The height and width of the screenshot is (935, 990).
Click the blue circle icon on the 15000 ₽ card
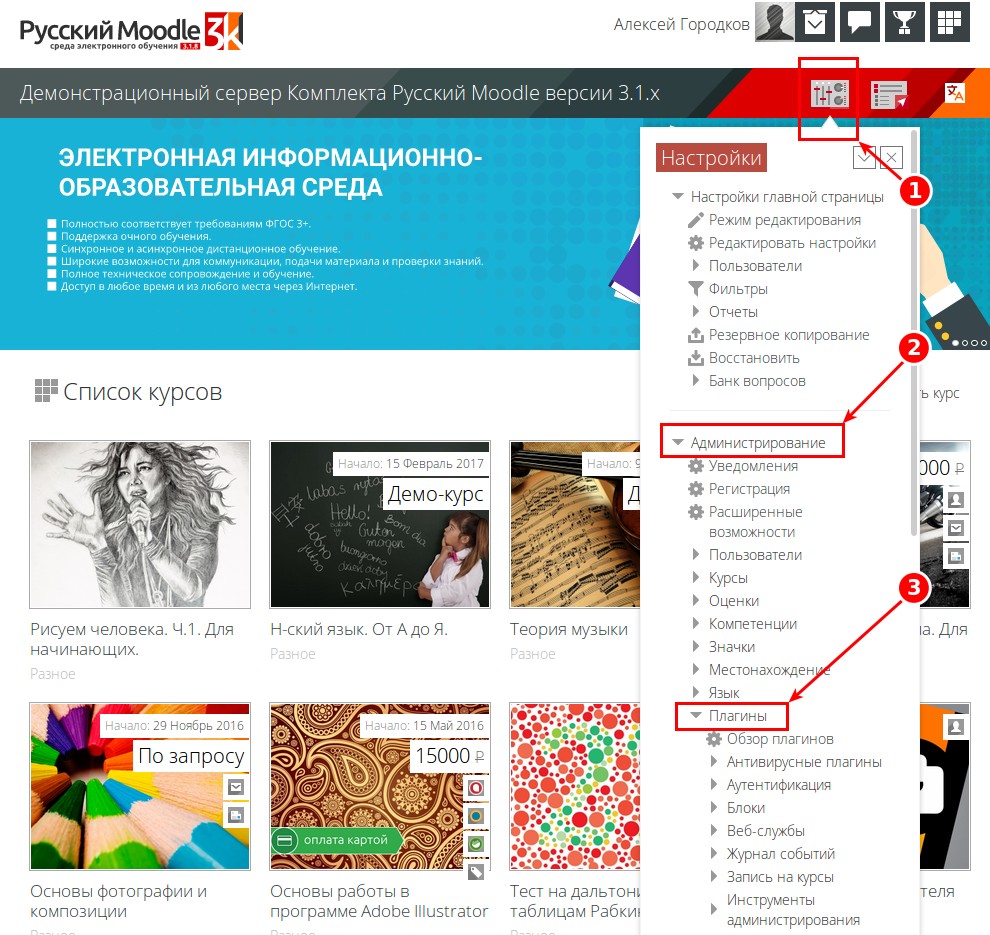click(x=476, y=816)
